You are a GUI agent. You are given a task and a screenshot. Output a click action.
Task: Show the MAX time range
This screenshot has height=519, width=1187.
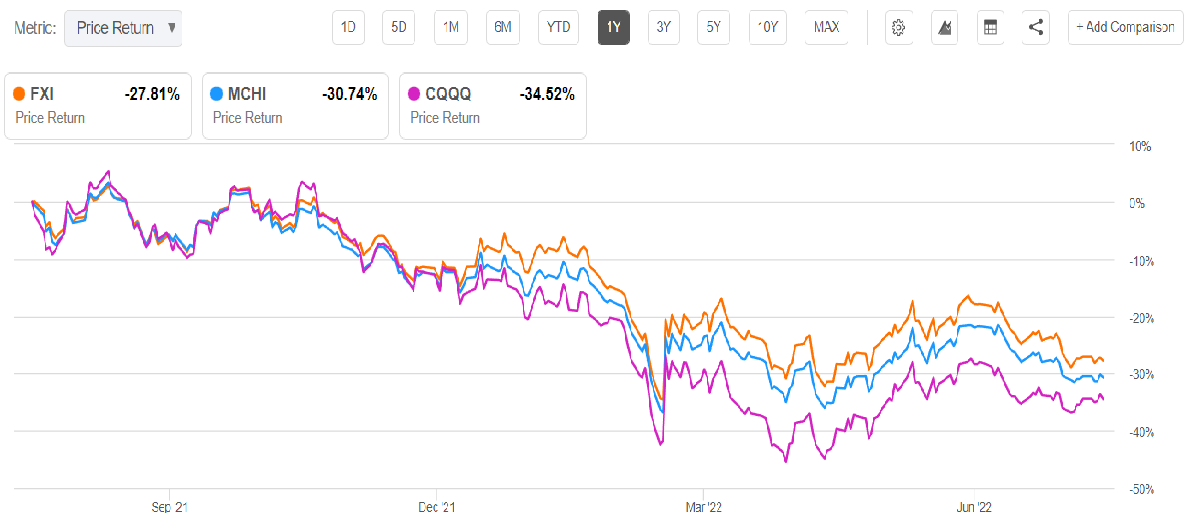(x=826, y=27)
